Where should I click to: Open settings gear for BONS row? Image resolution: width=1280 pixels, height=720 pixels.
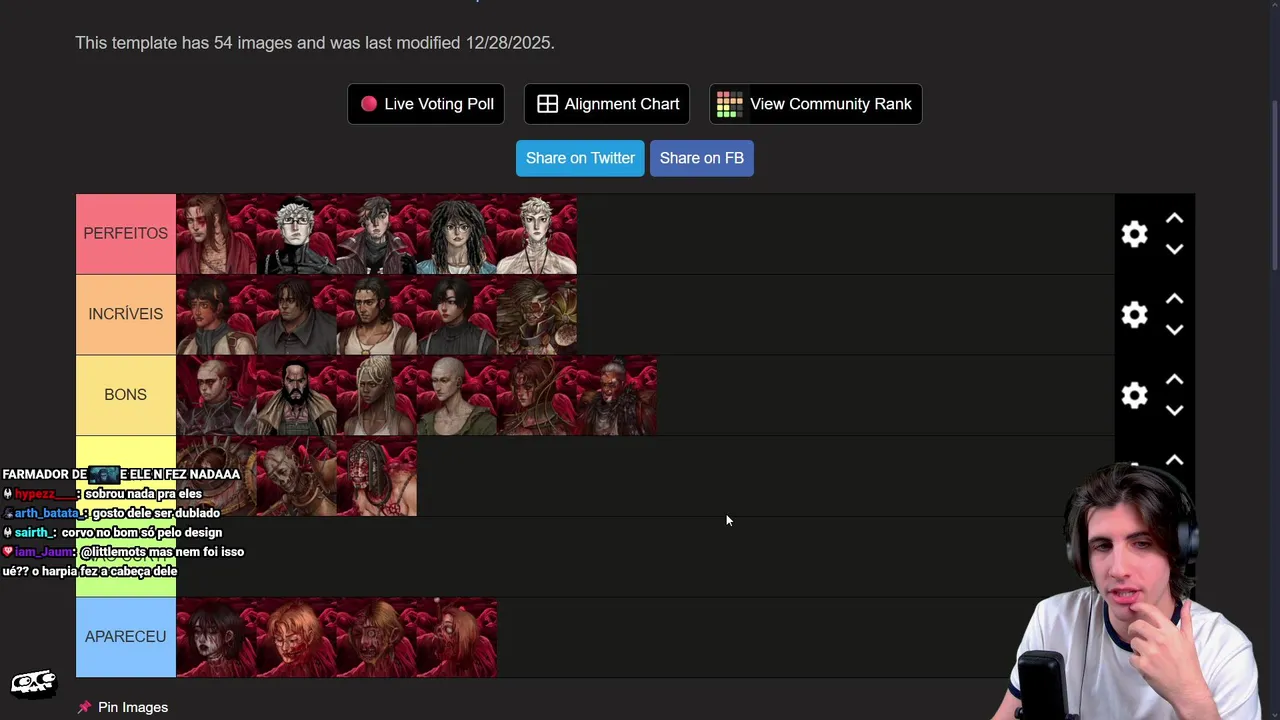click(1134, 395)
